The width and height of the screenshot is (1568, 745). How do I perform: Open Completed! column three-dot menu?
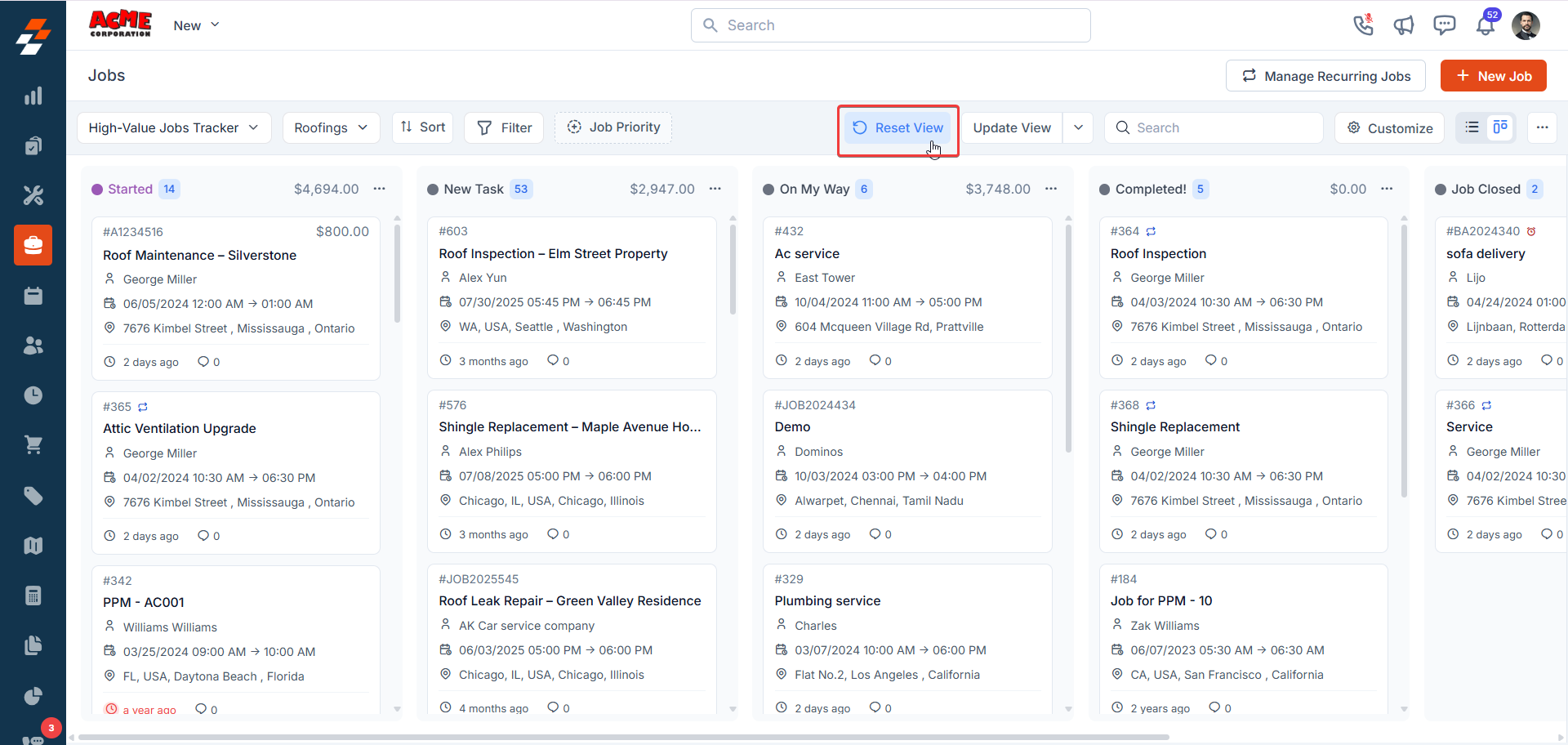(1387, 189)
